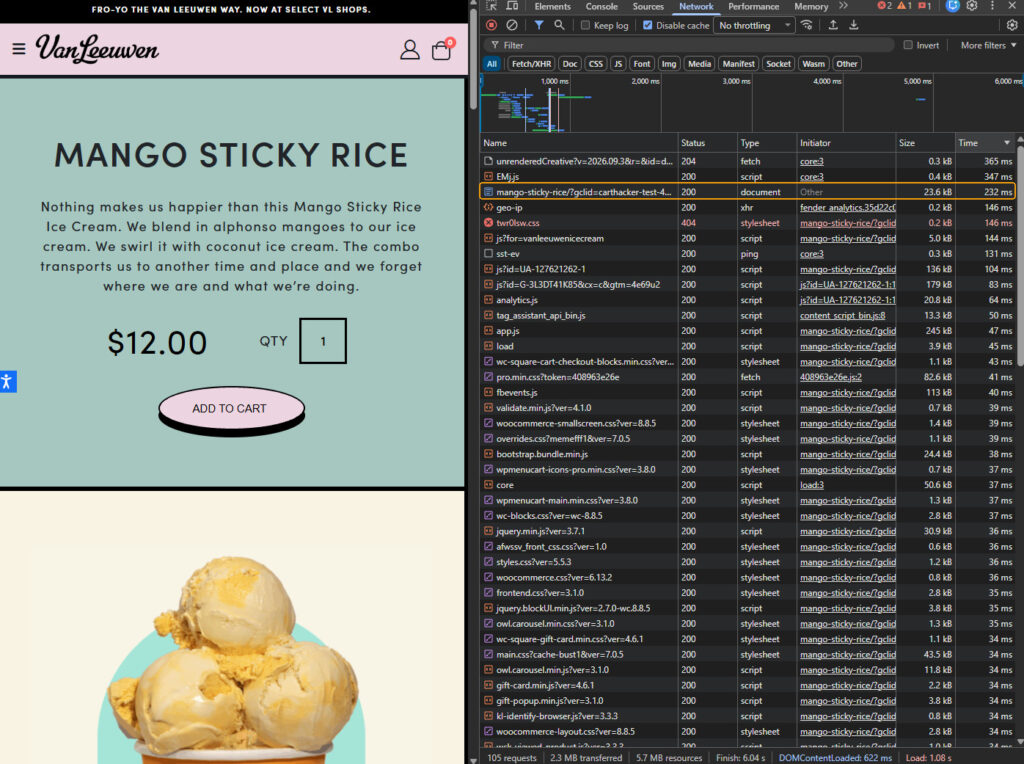Viewport: 1024px width, 764px height.
Task: Filter requests by JS
Action: coord(618,64)
